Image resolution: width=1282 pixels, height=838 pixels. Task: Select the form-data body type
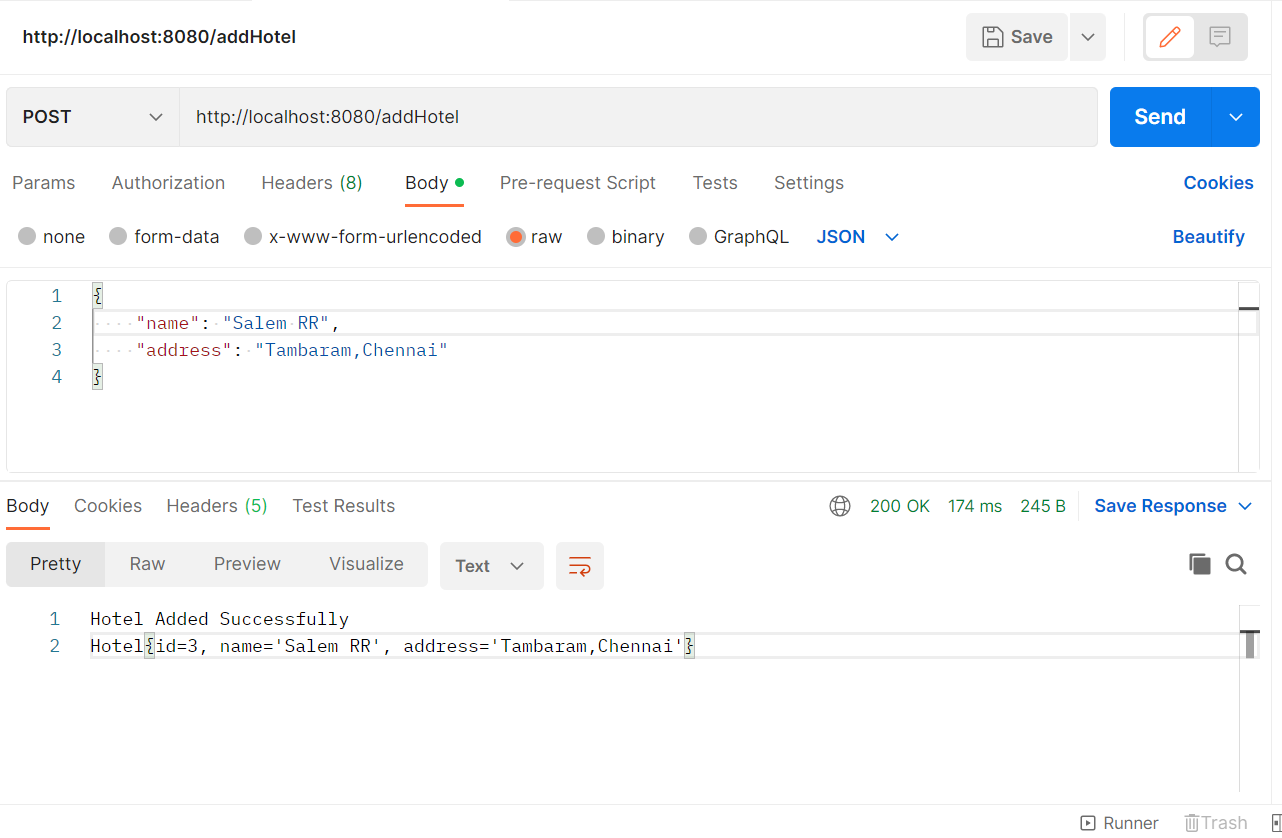[164, 236]
